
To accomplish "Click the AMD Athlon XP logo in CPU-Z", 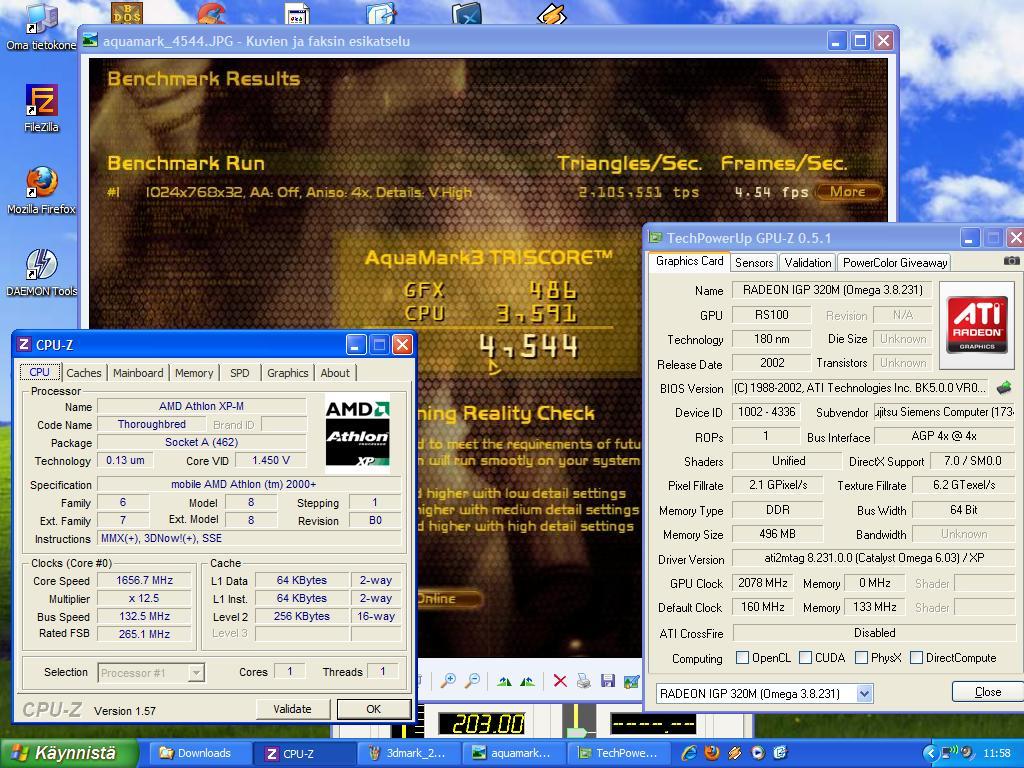I will [357, 432].
